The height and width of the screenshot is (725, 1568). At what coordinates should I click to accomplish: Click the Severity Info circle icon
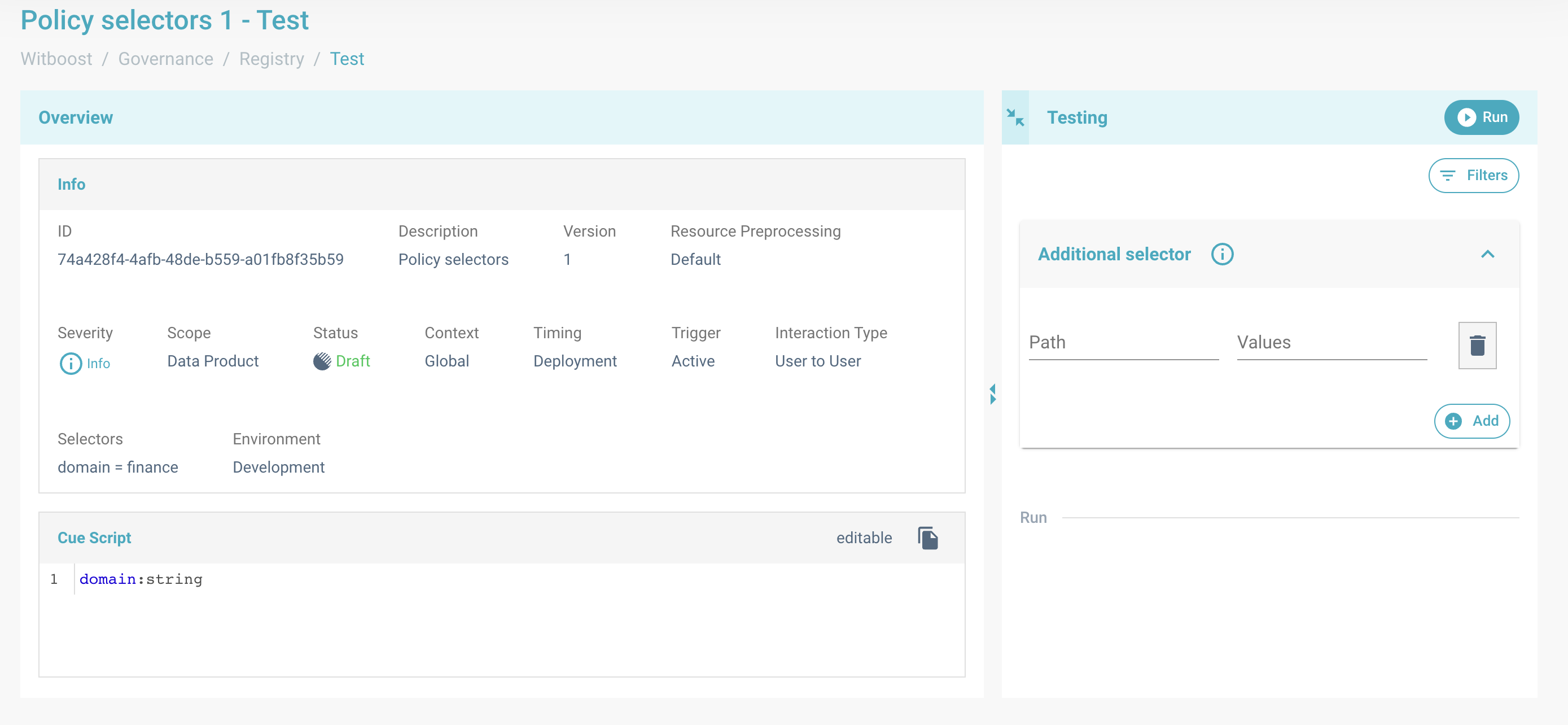click(x=71, y=364)
